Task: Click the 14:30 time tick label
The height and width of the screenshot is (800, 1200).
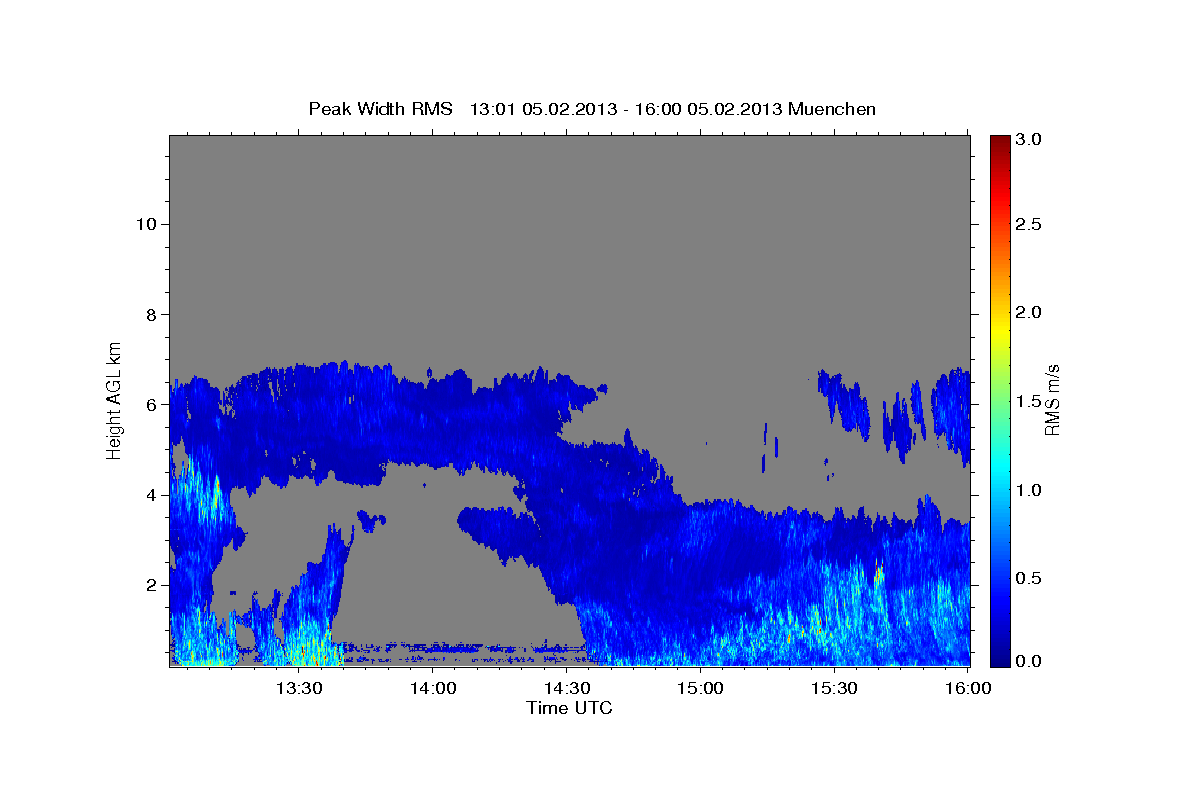Action: click(x=567, y=688)
